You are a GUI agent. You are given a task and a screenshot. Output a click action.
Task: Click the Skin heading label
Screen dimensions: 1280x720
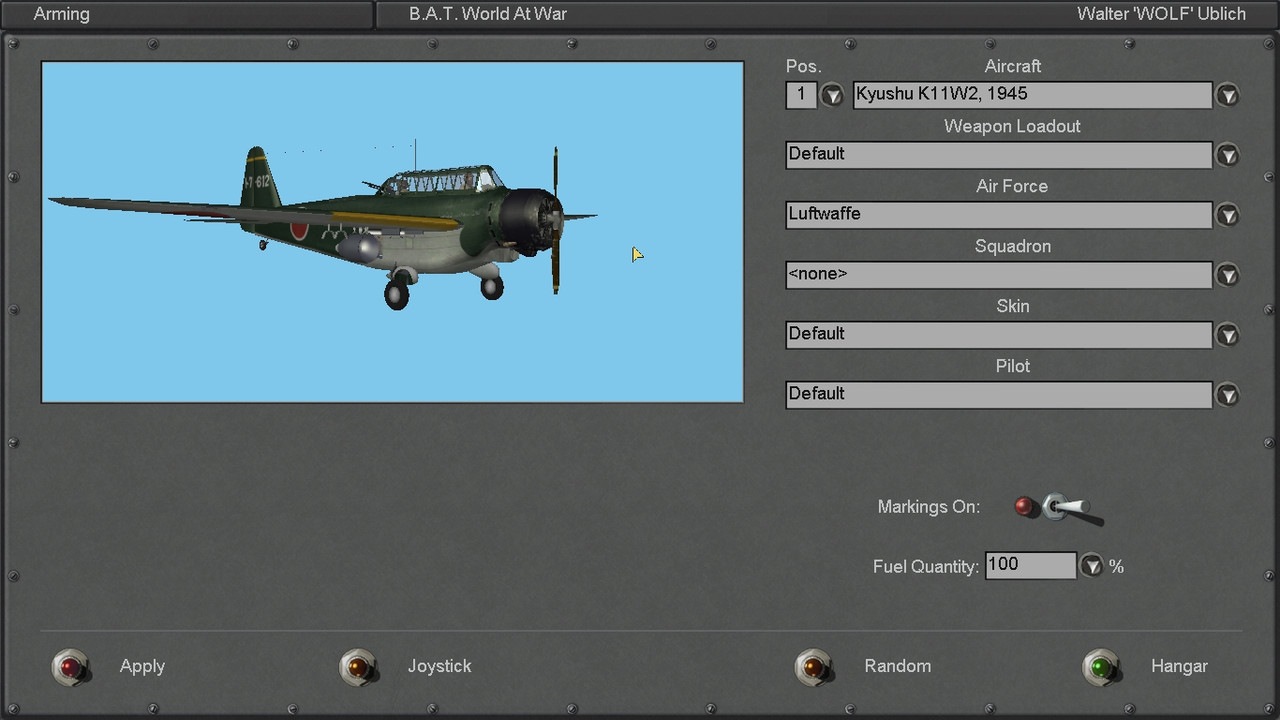[x=1012, y=306]
